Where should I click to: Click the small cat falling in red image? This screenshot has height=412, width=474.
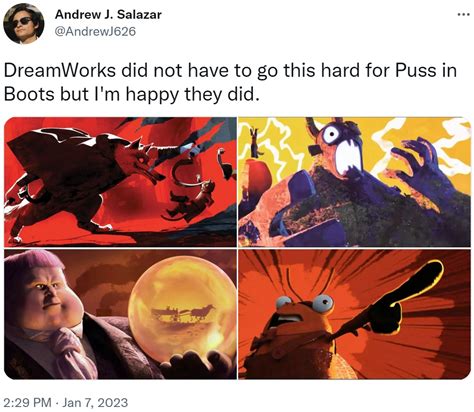[x=195, y=200]
